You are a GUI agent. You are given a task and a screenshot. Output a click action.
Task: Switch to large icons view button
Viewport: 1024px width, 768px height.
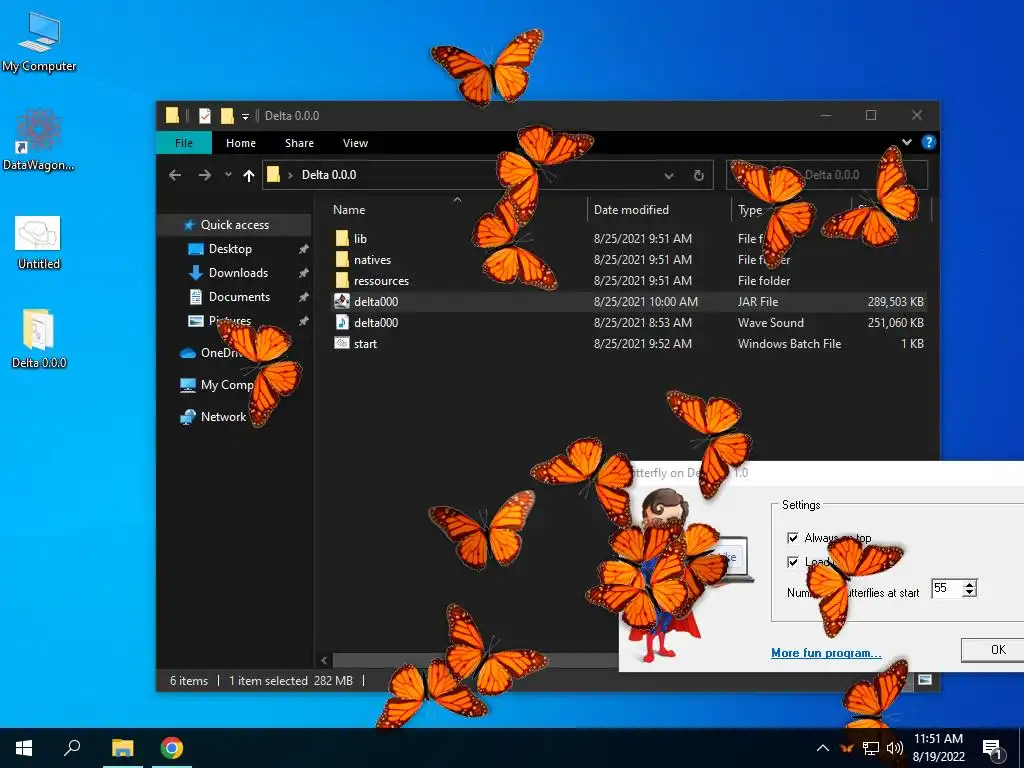[925, 680]
